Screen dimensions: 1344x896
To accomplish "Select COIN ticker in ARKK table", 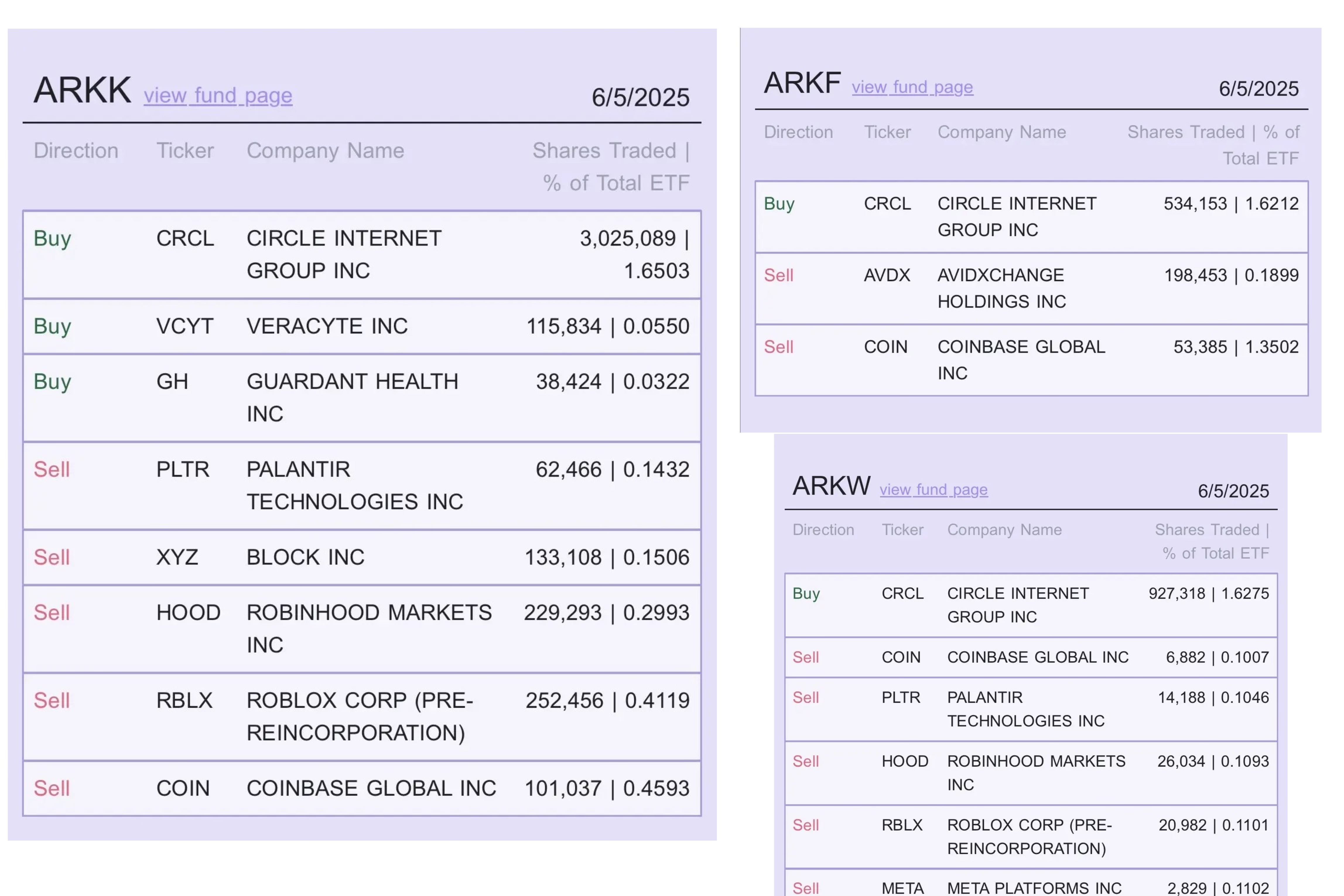I will coord(183,789).
